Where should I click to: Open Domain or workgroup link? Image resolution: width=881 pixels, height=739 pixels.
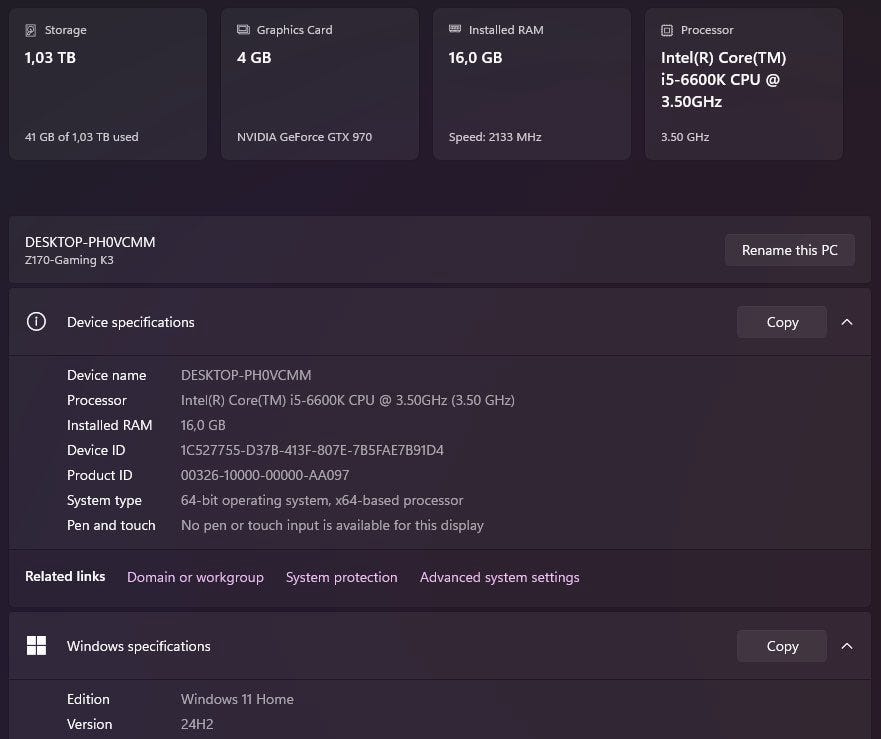coord(195,577)
